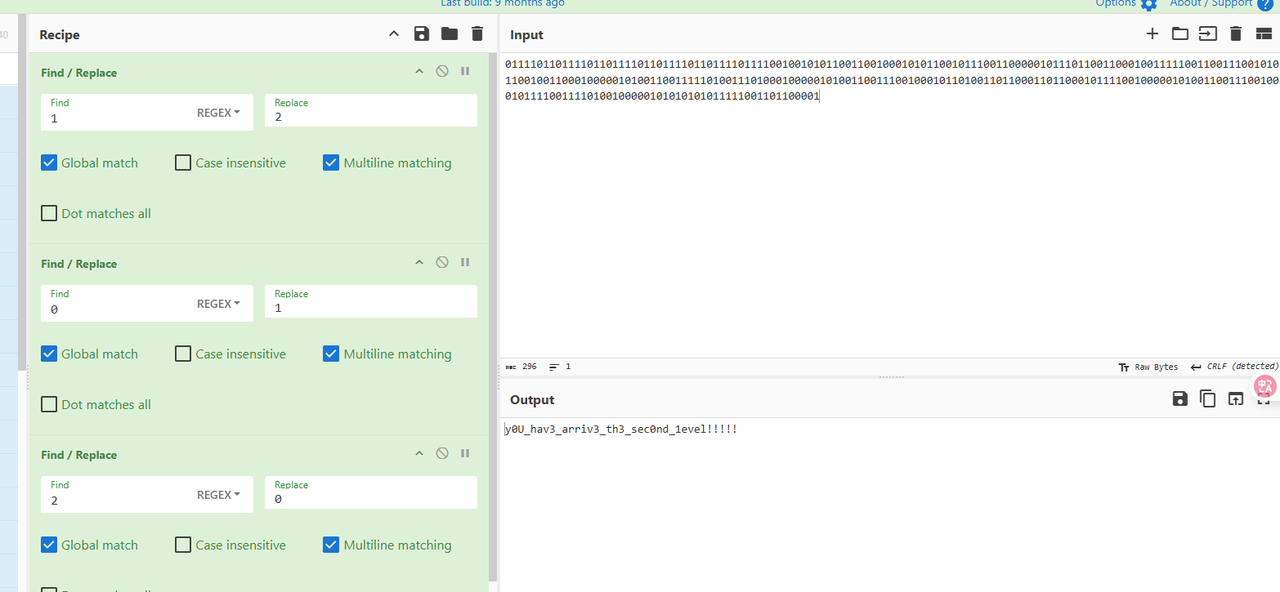Viewport: 1280px width, 592px height.
Task: Toggle Case insensitive in the step finding 1
Action: (x=183, y=163)
